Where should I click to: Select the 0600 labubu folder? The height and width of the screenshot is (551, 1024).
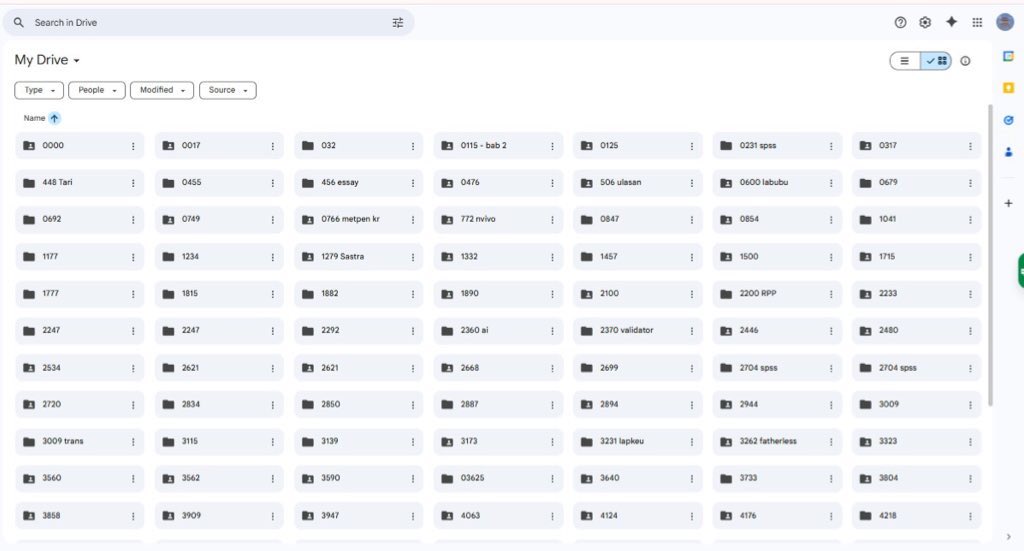coord(777,183)
